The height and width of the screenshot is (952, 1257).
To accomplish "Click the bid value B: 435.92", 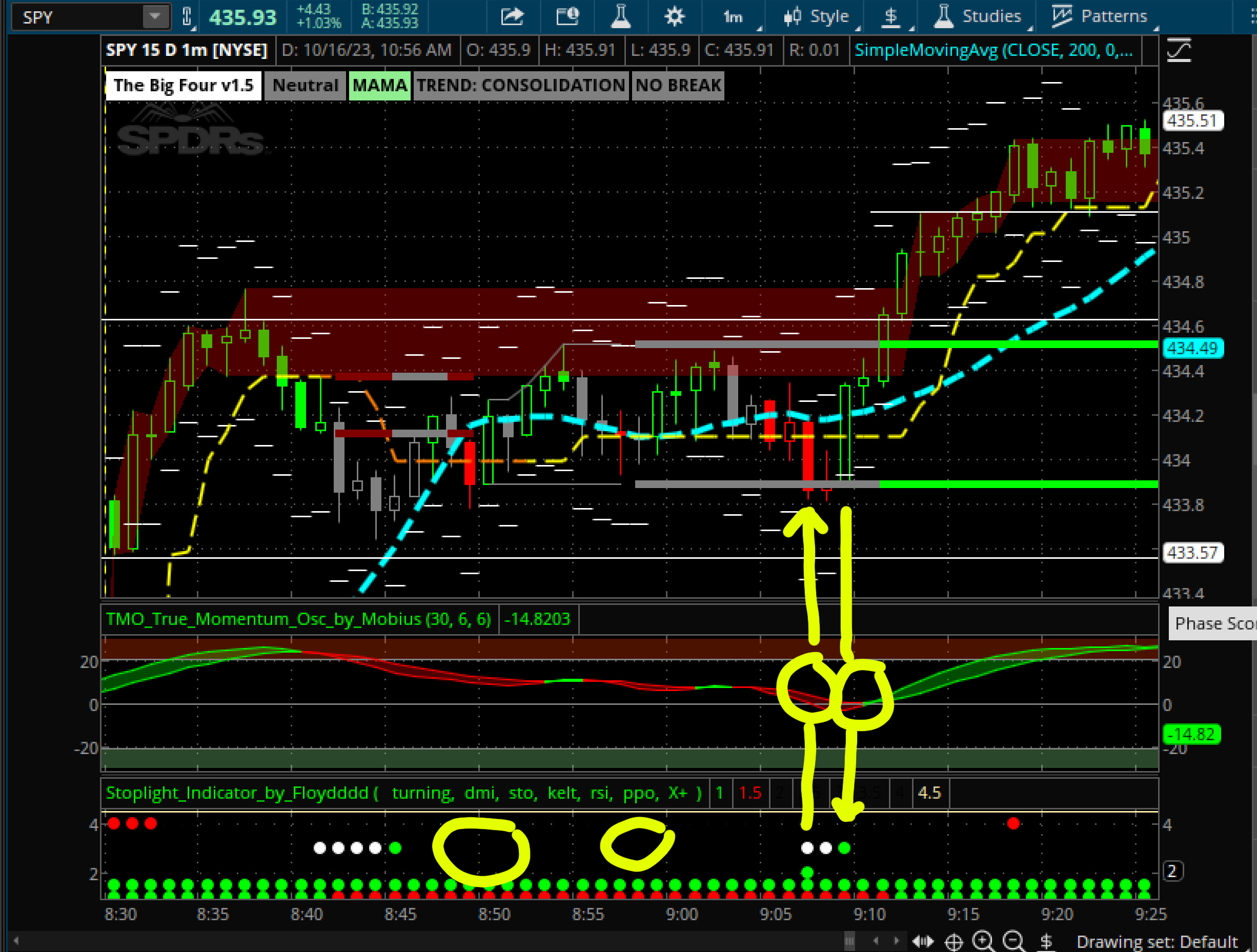I will [x=390, y=9].
